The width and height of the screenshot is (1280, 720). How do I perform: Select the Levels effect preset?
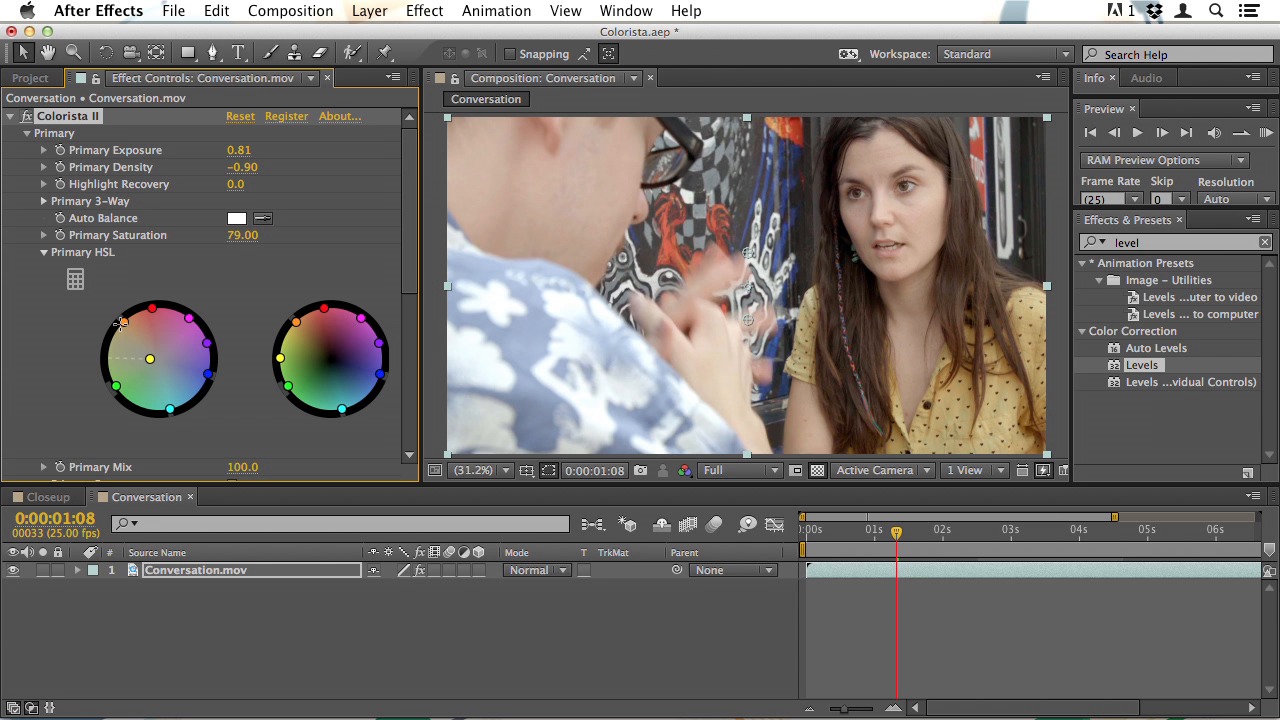click(1141, 365)
